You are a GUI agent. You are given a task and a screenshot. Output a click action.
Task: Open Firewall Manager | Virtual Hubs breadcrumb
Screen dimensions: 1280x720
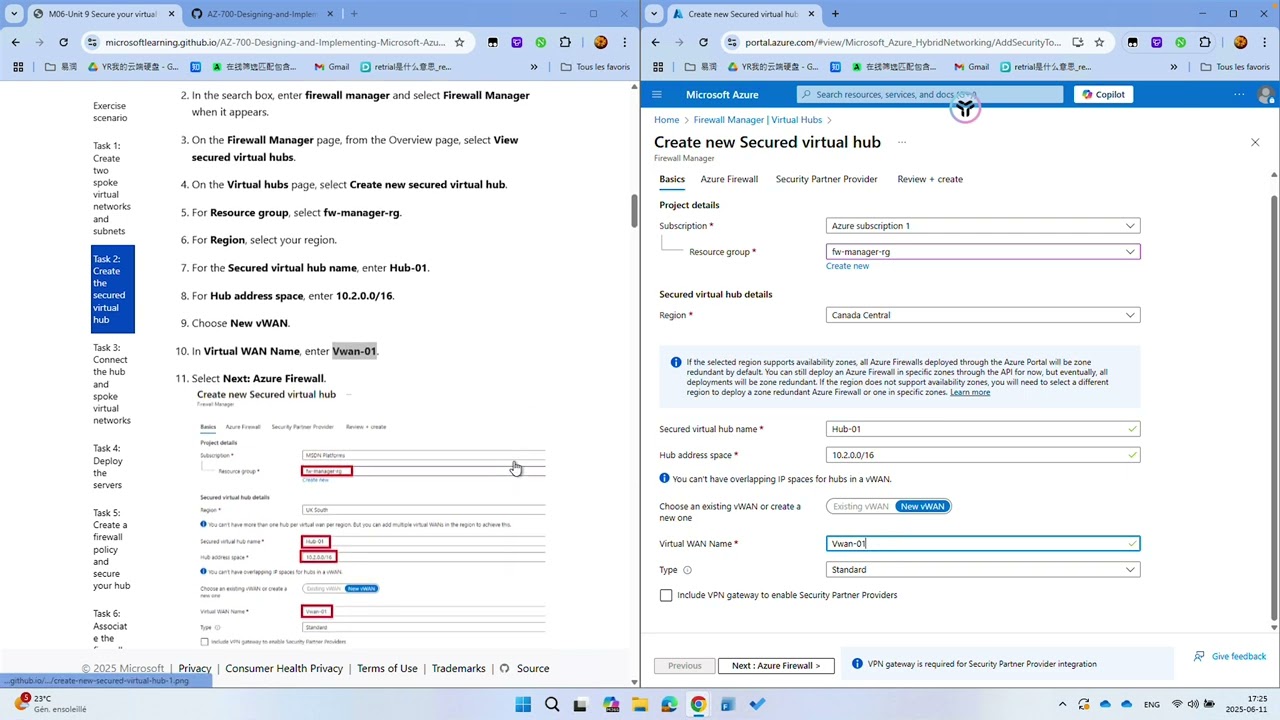click(x=757, y=120)
